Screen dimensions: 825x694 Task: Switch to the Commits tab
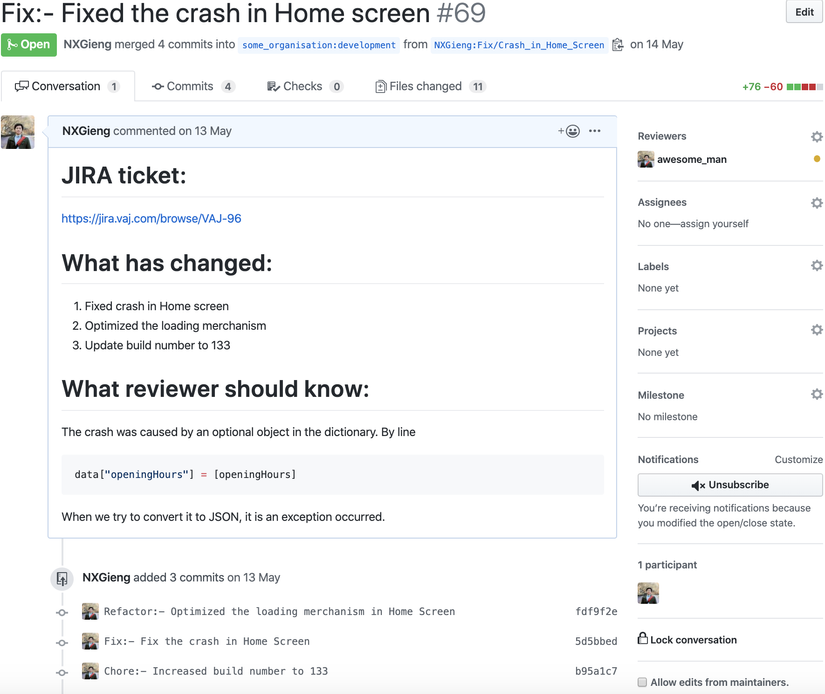(x=192, y=87)
